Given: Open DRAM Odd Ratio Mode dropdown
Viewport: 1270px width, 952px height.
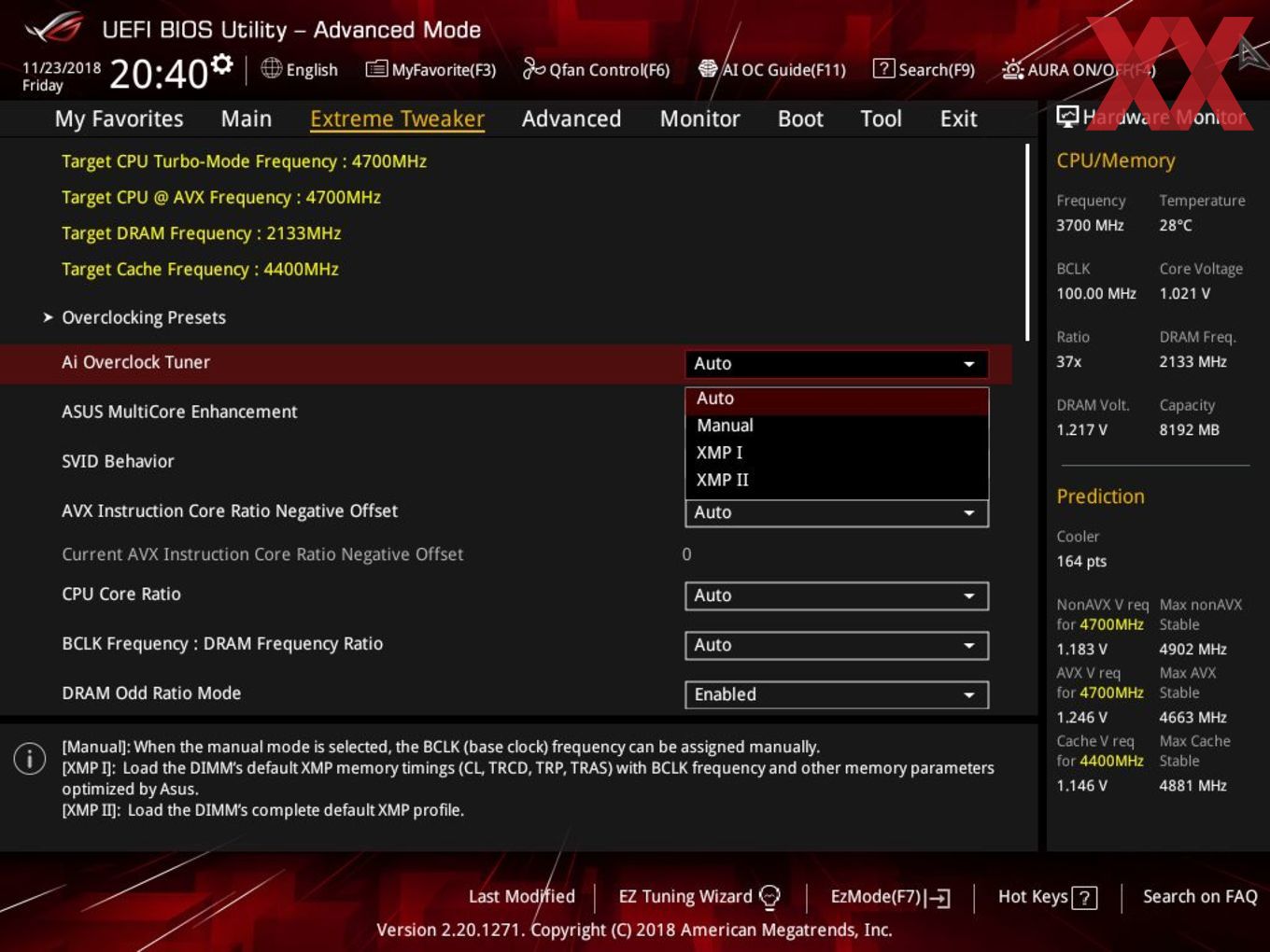Looking at the screenshot, I should coord(837,694).
